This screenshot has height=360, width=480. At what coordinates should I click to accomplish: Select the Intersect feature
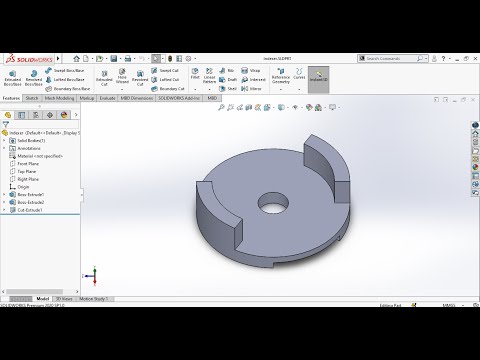pos(253,80)
